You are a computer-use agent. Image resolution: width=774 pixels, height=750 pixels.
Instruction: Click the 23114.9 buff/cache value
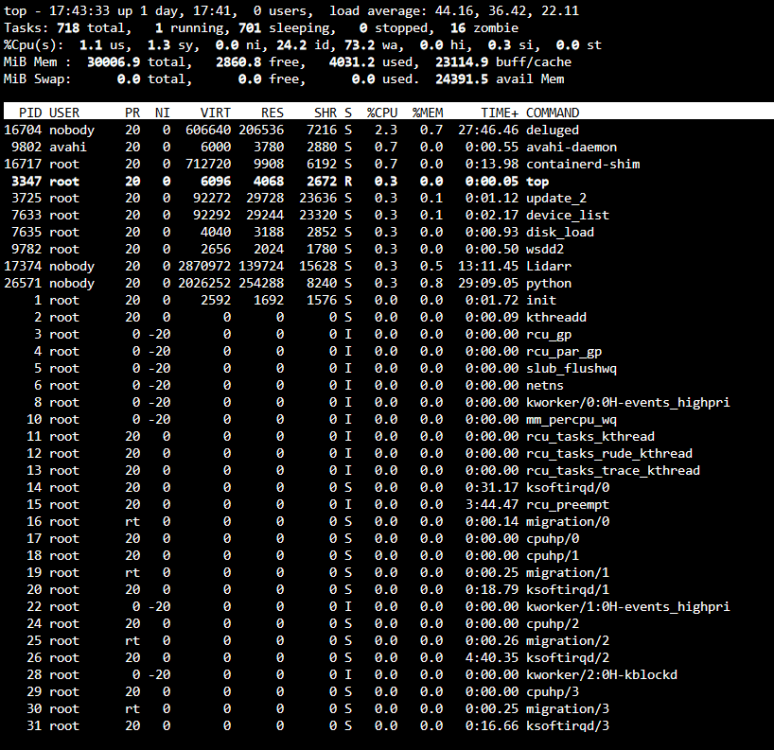point(462,62)
